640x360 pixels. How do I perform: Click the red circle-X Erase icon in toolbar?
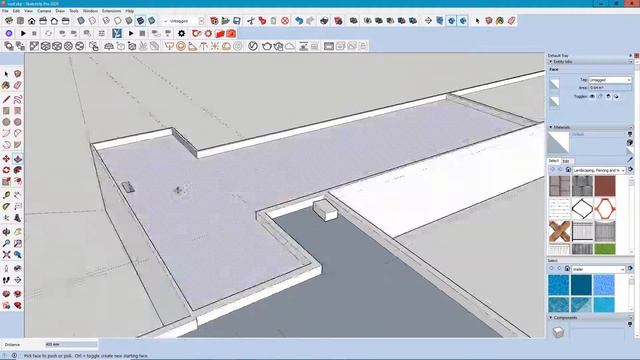(x=285, y=20)
